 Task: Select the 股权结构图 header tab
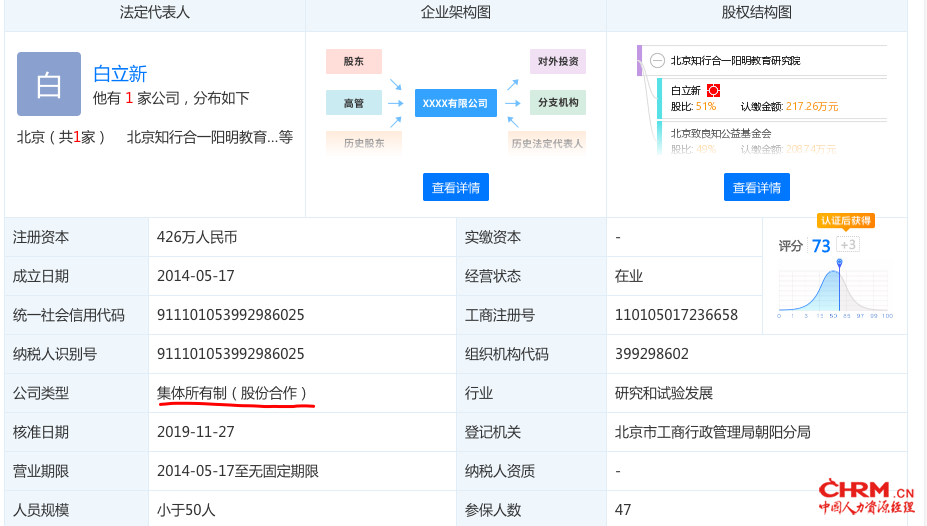tap(757, 12)
